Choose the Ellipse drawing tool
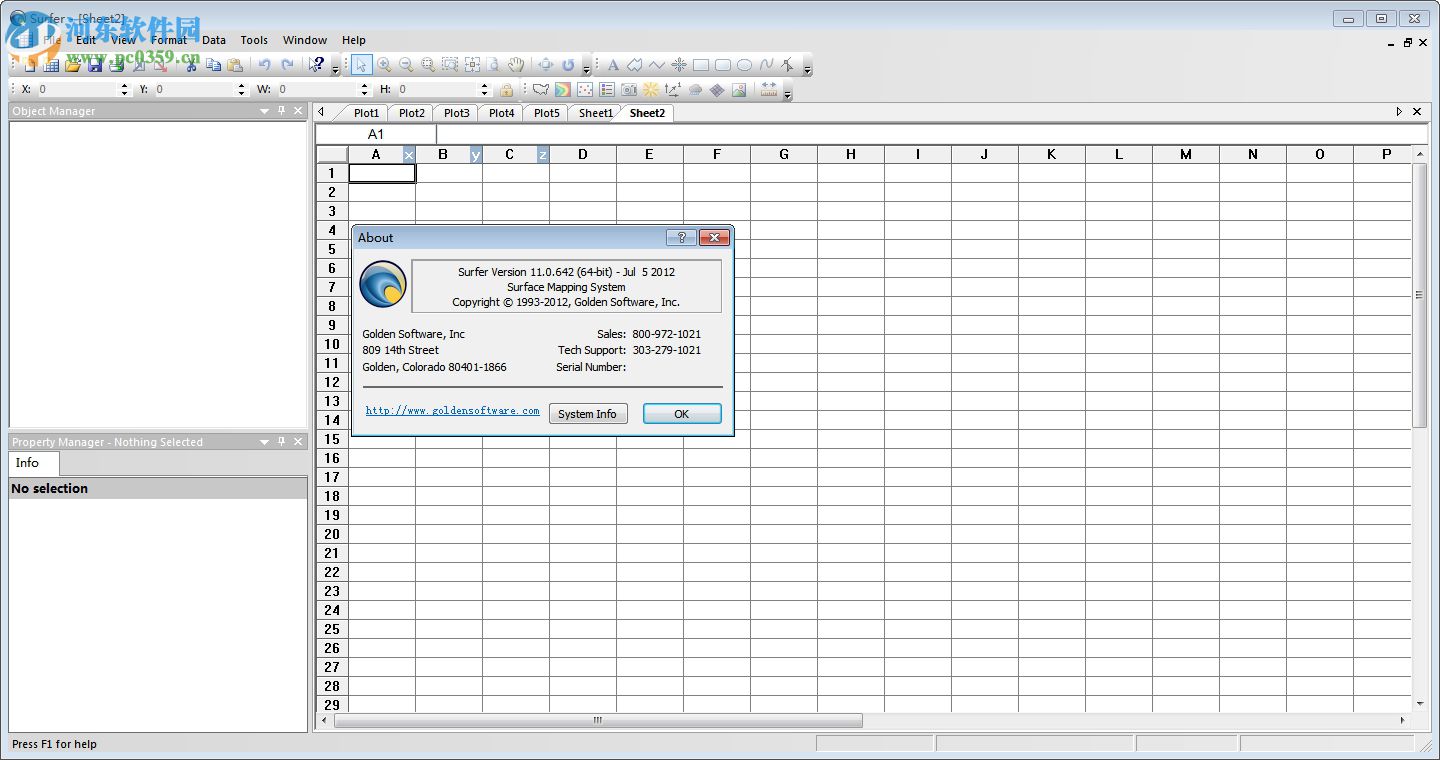Screen dimensions: 1440x760 click(x=744, y=65)
